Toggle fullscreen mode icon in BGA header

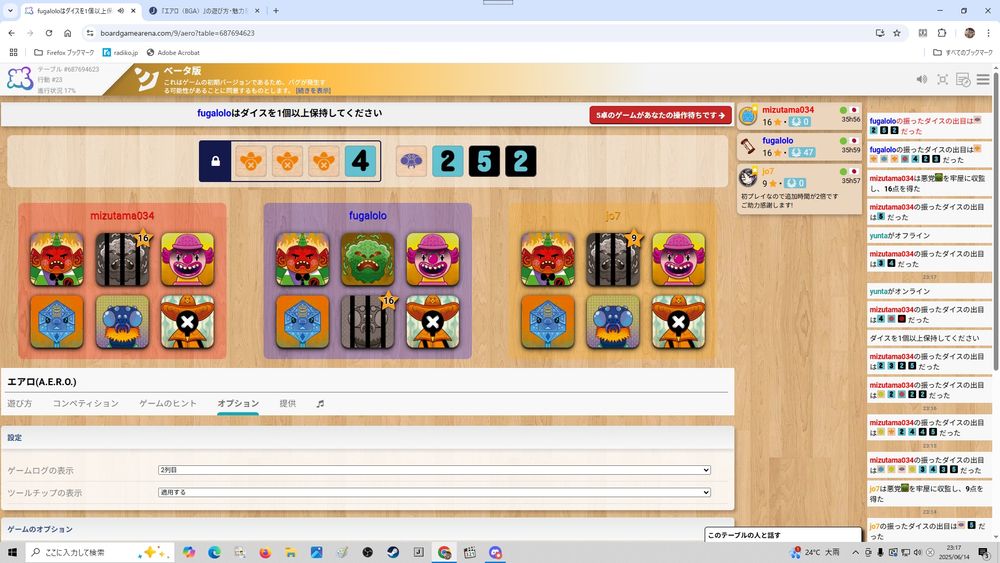tap(942, 79)
